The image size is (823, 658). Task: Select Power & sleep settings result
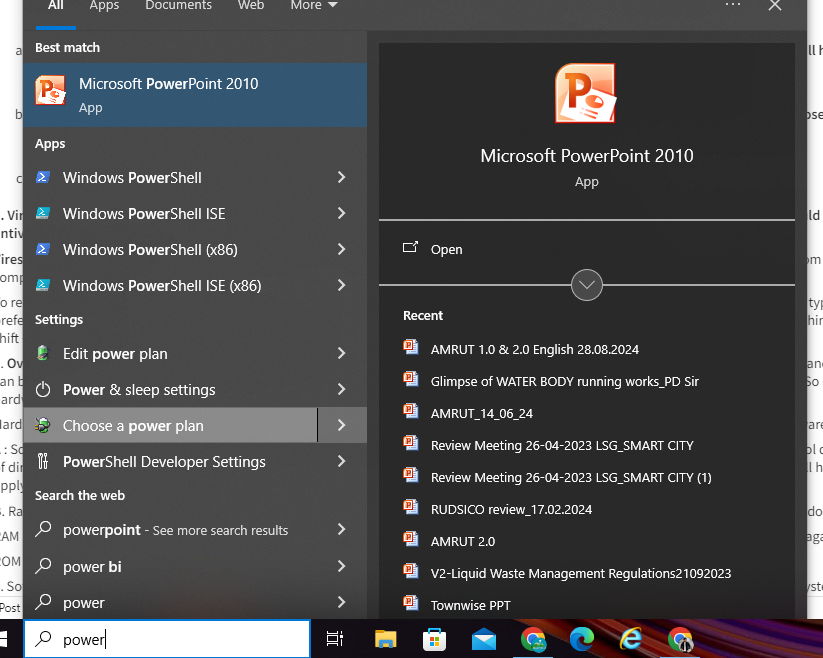coord(139,389)
